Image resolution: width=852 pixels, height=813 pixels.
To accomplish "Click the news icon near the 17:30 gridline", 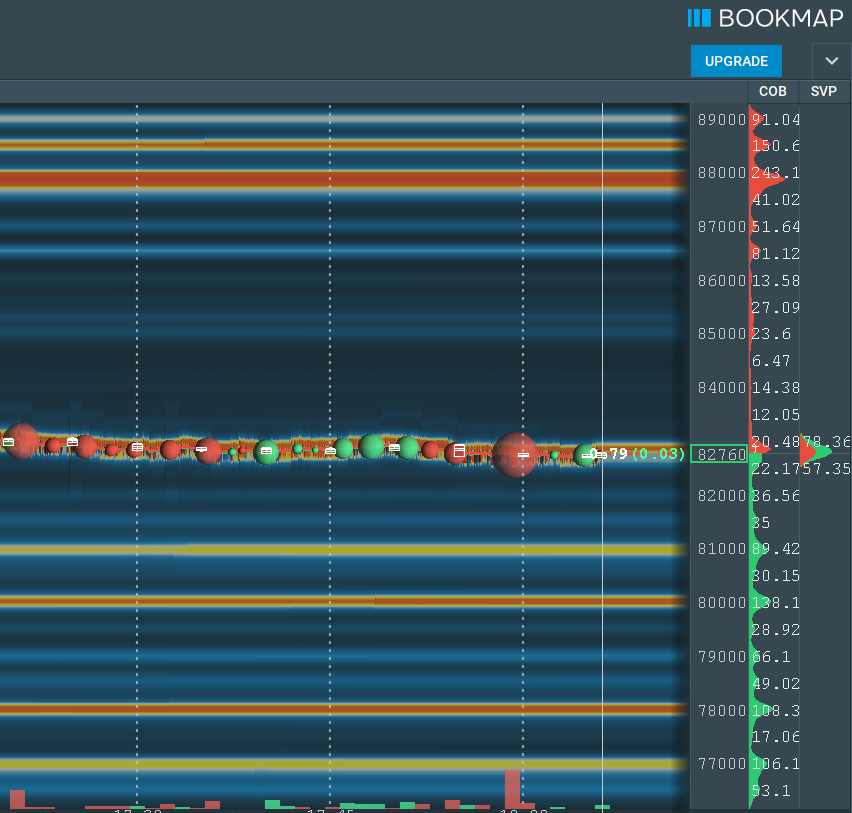I will [x=136, y=448].
